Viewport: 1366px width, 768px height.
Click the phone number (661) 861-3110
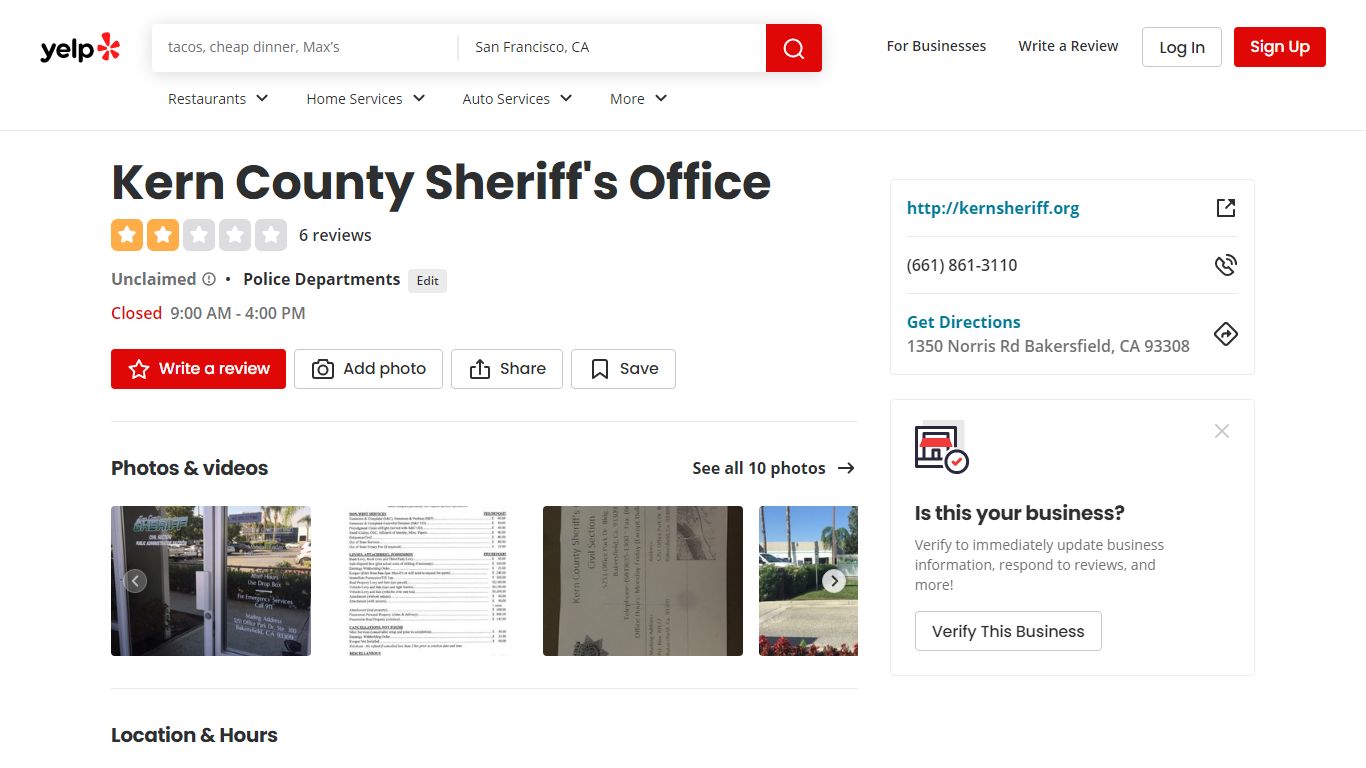coord(962,265)
